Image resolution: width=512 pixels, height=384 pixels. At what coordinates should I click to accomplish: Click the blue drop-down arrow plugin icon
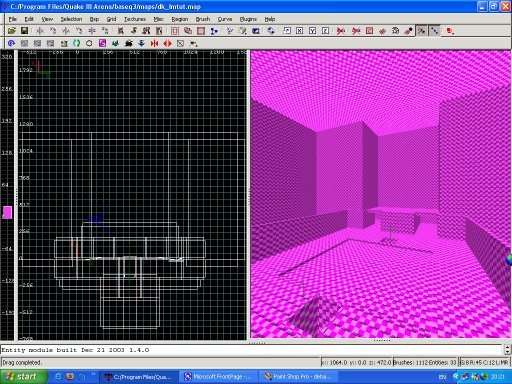[142, 43]
